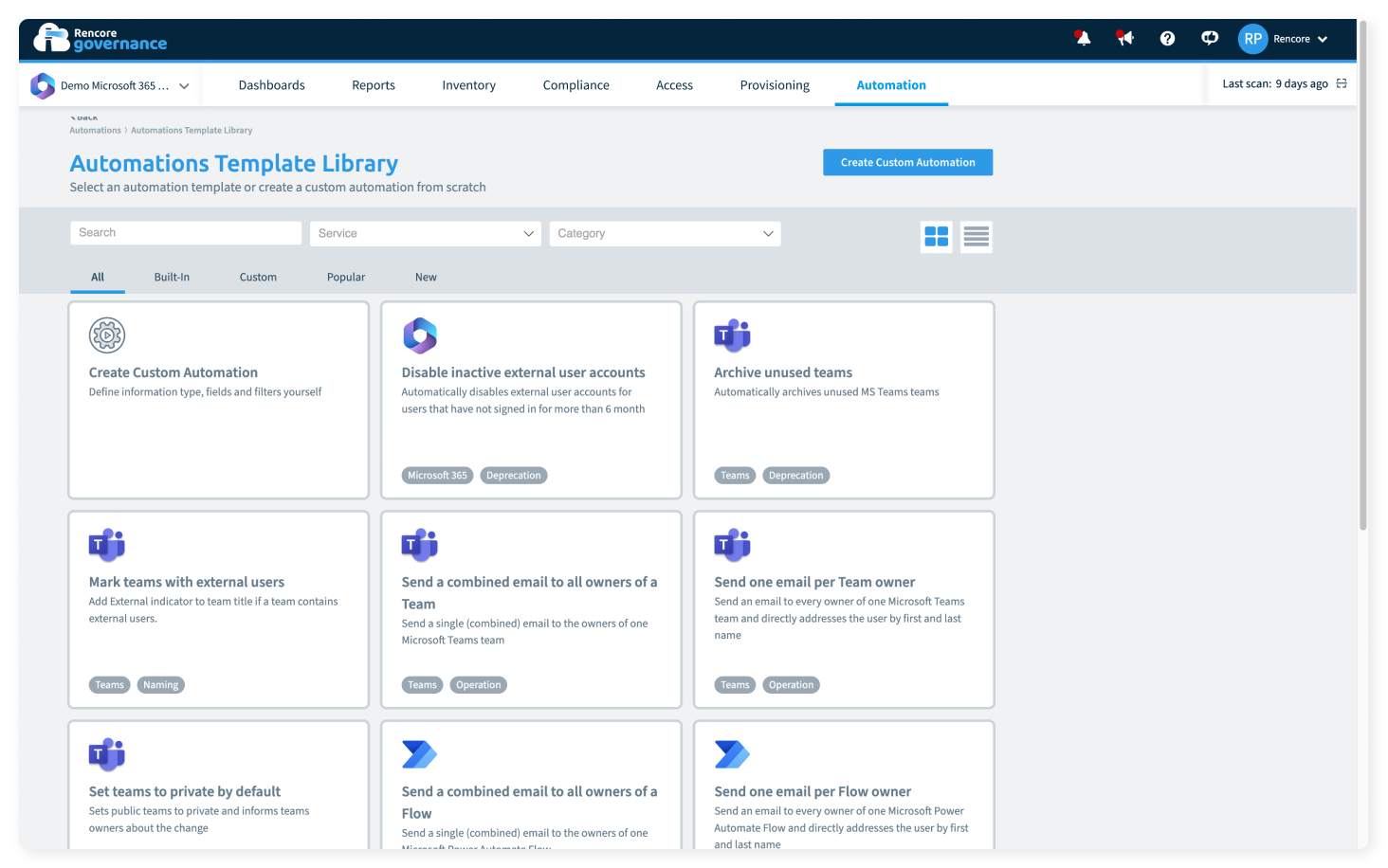
Task: Expand the Rencore user menu chevron
Action: (x=1323, y=39)
